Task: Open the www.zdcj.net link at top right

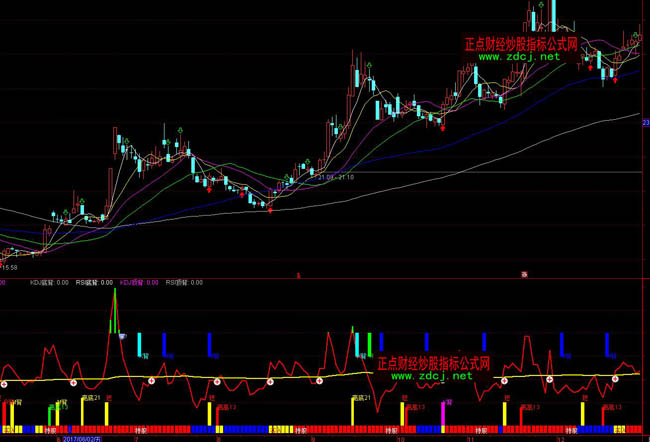Action: pyautogui.click(x=519, y=57)
